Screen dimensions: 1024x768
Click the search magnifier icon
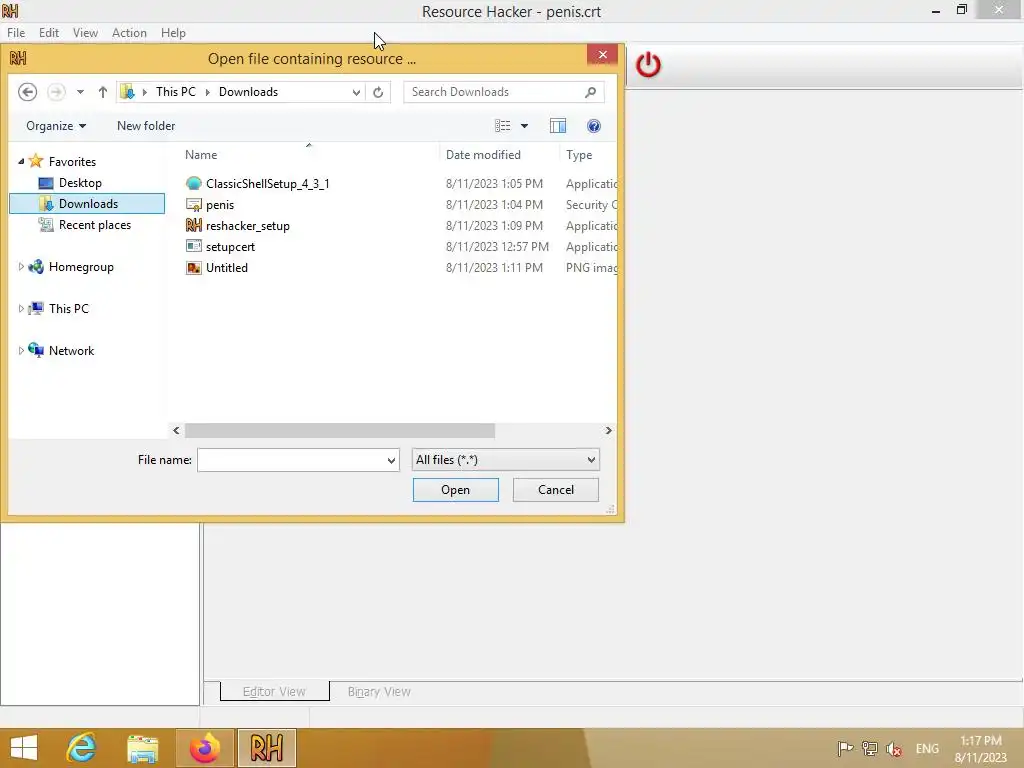[x=590, y=92]
